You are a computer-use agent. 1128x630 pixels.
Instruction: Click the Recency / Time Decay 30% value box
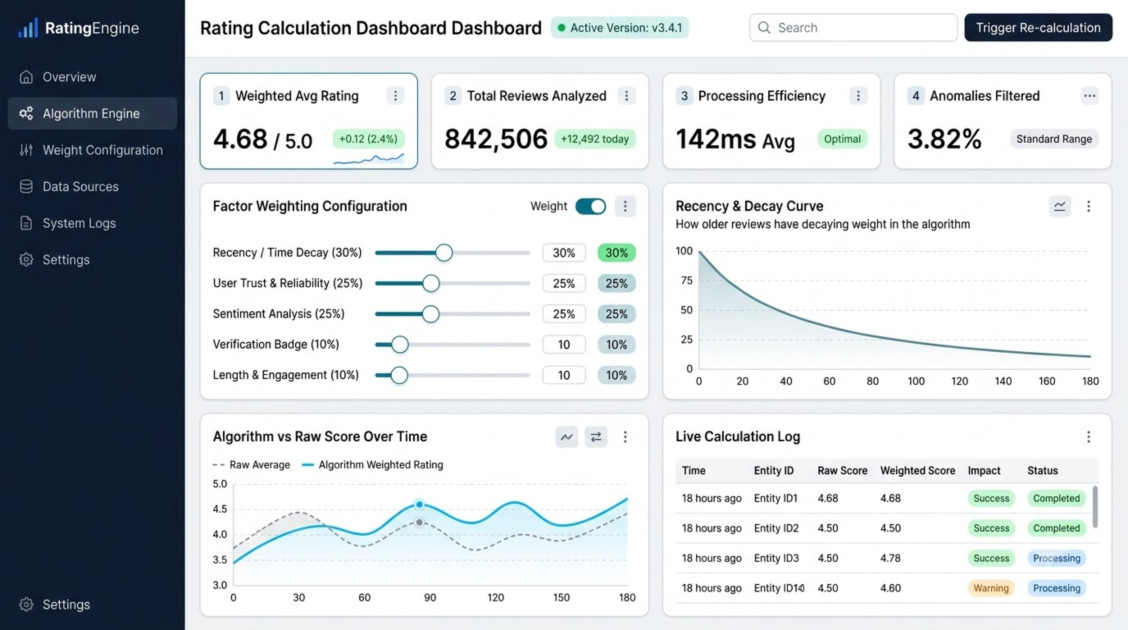point(564,252)
